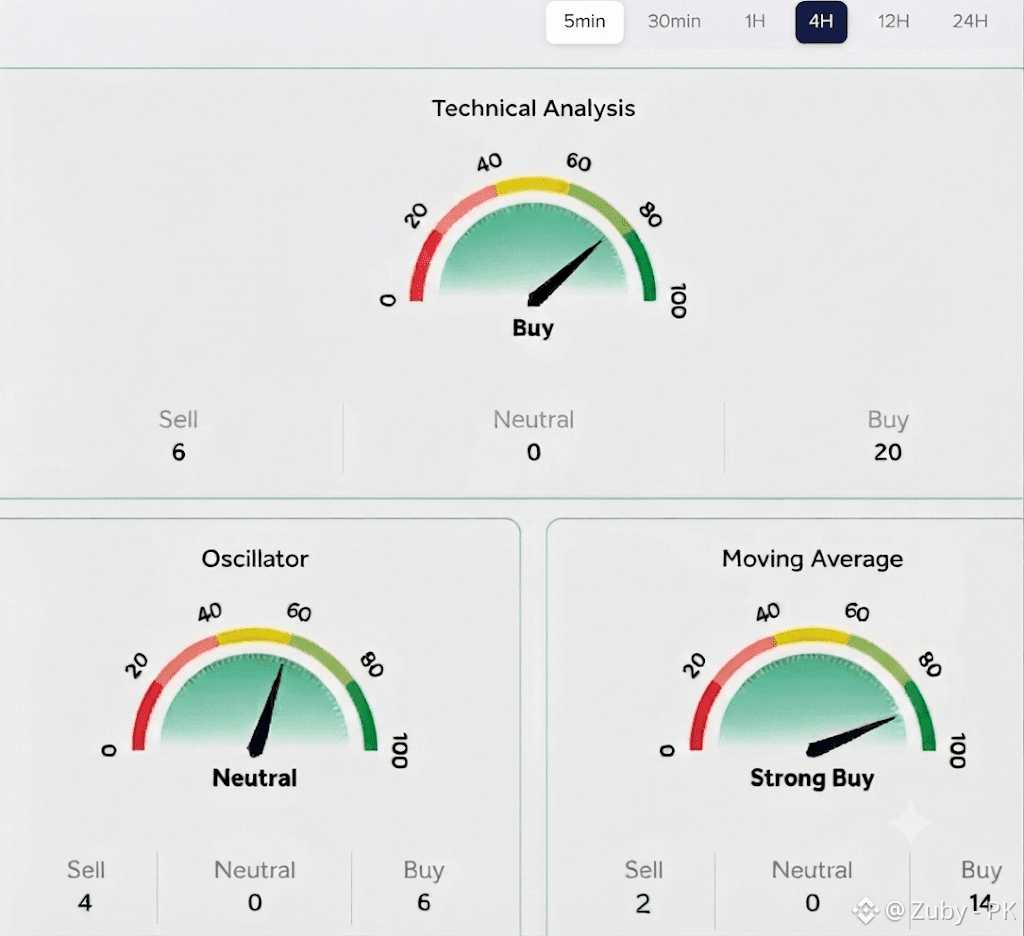Viewport: 1024px width, 936px height.
Task: Choose the 1H timeframe tab
Action: [755, 22]
